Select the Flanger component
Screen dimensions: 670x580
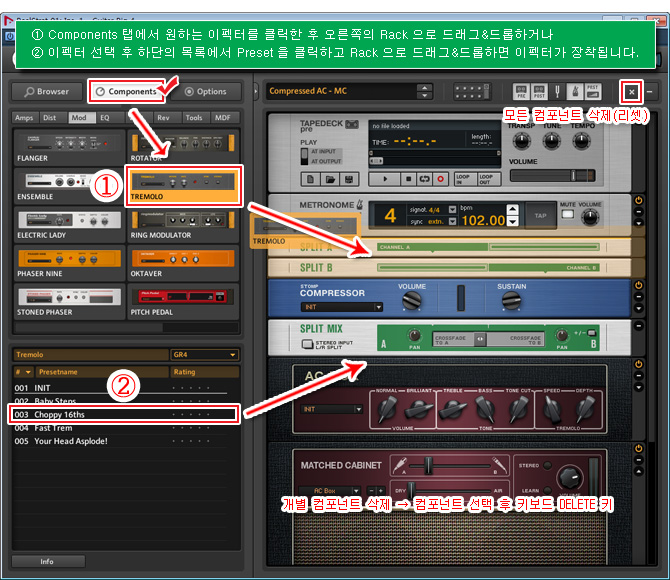click(70, 147)
